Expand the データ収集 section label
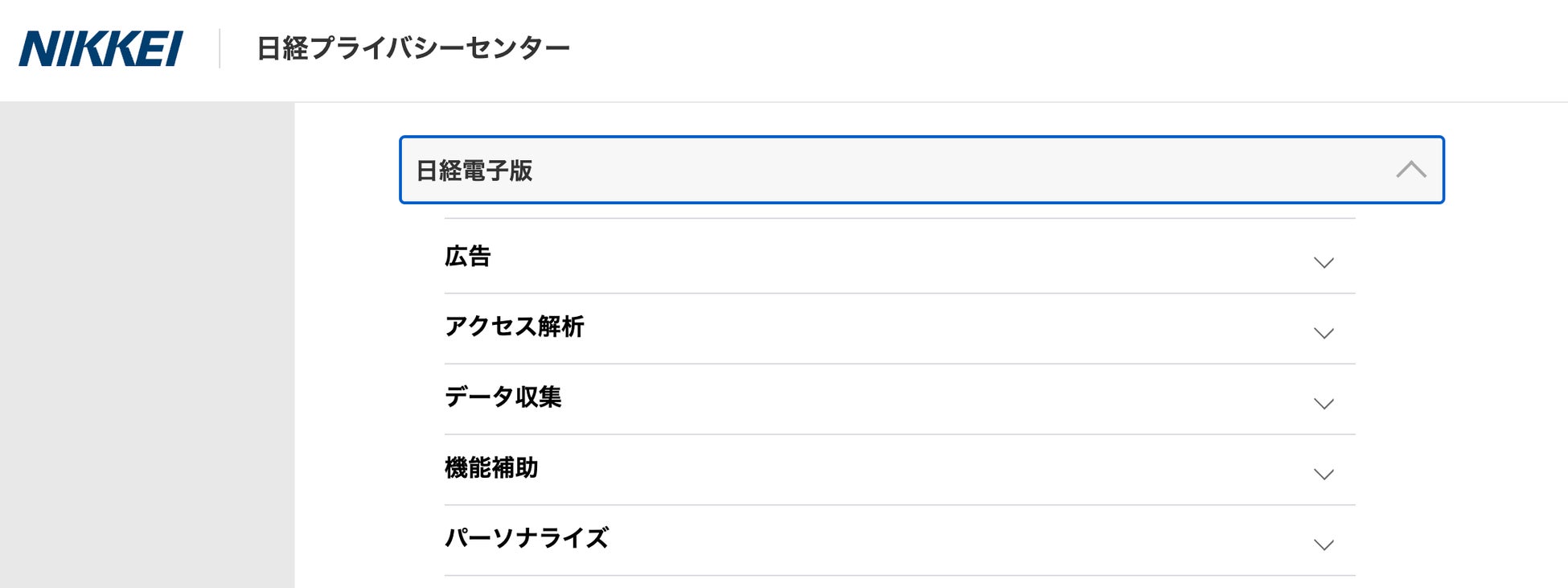This screenshot has width=1568, height=588. point(503,397)
